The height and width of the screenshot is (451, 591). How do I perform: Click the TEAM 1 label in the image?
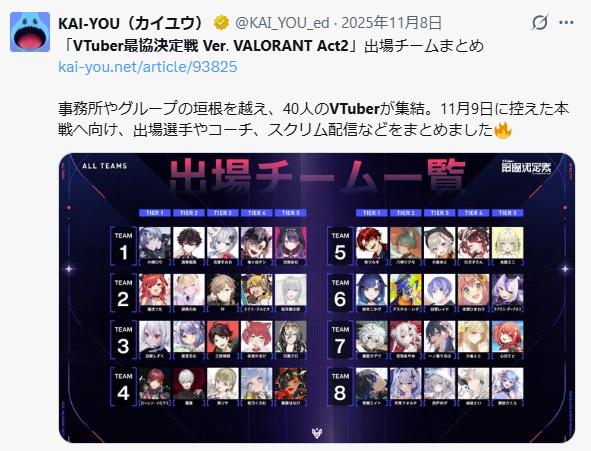[x=123, y=246]
